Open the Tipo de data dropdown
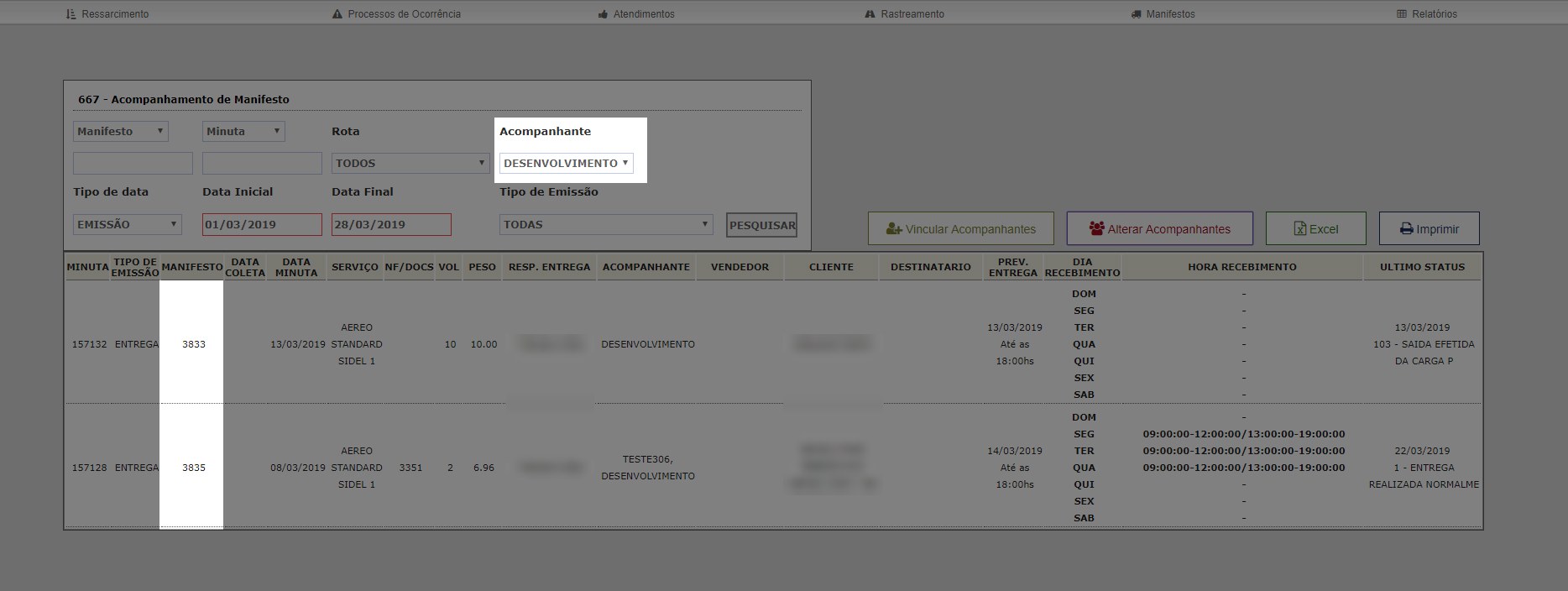 127,224
